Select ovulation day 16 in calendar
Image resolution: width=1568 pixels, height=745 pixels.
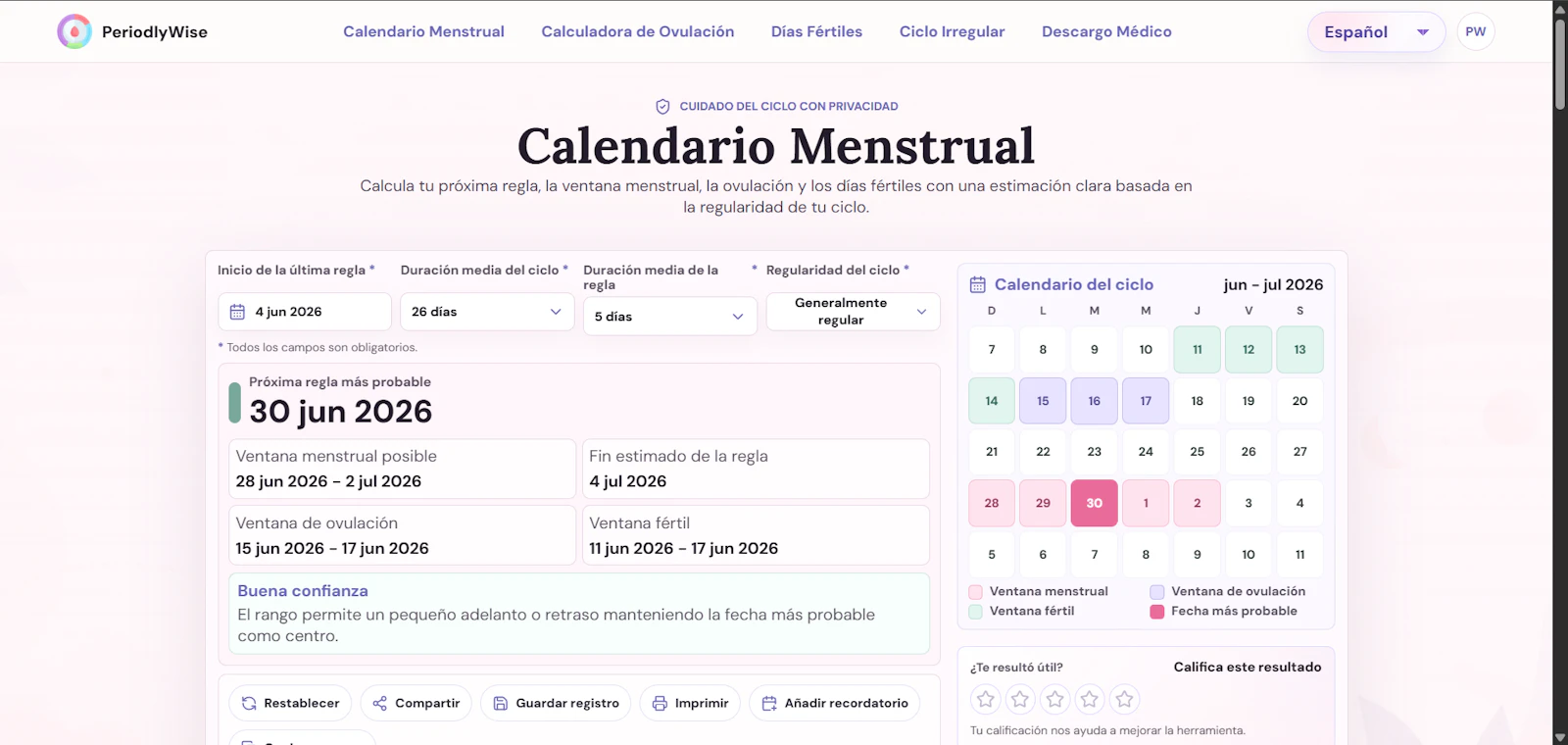pyautogui.click(x=1095, y=401)
